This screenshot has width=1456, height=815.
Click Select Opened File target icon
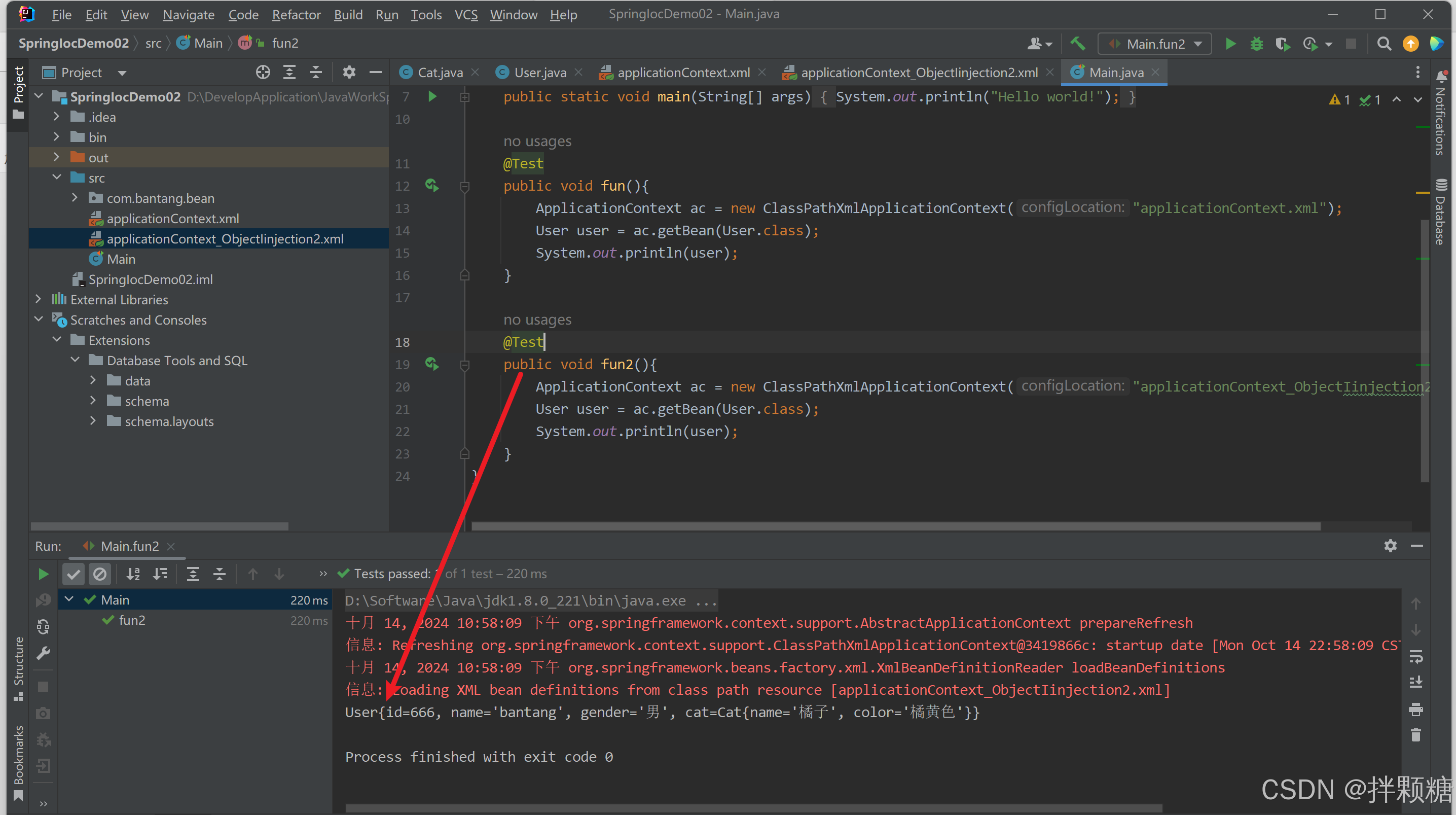(263, 73)
